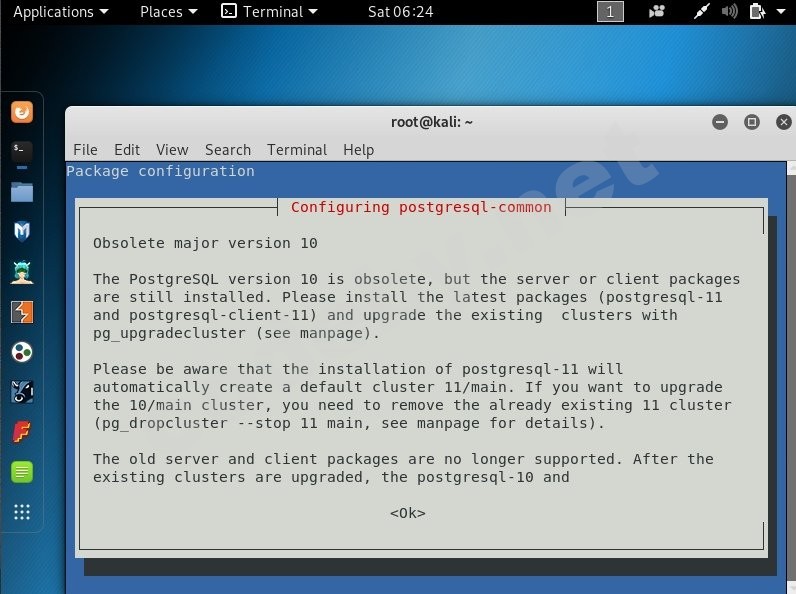
Task: Click the 'Configuring postgresql-common' heading
Action: coord(421,207)
